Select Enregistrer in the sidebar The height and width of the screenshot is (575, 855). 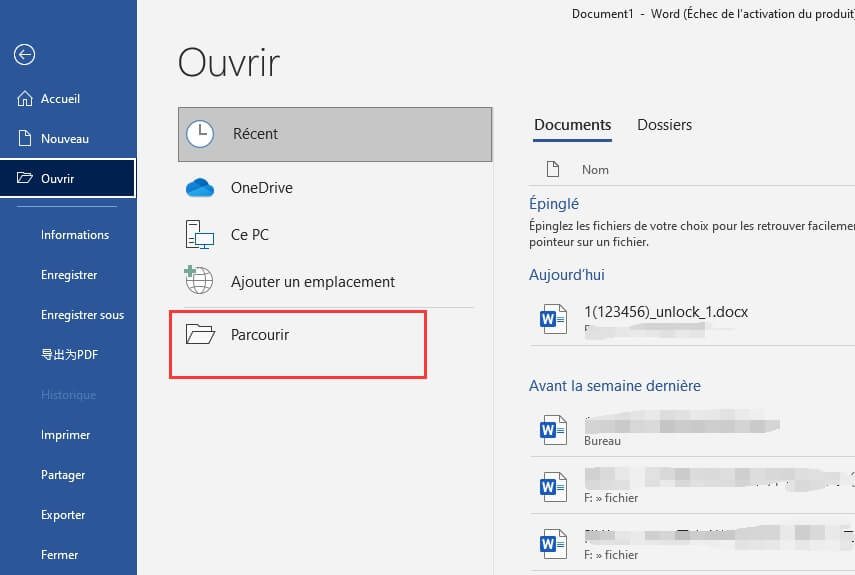[x=69, y=275]
